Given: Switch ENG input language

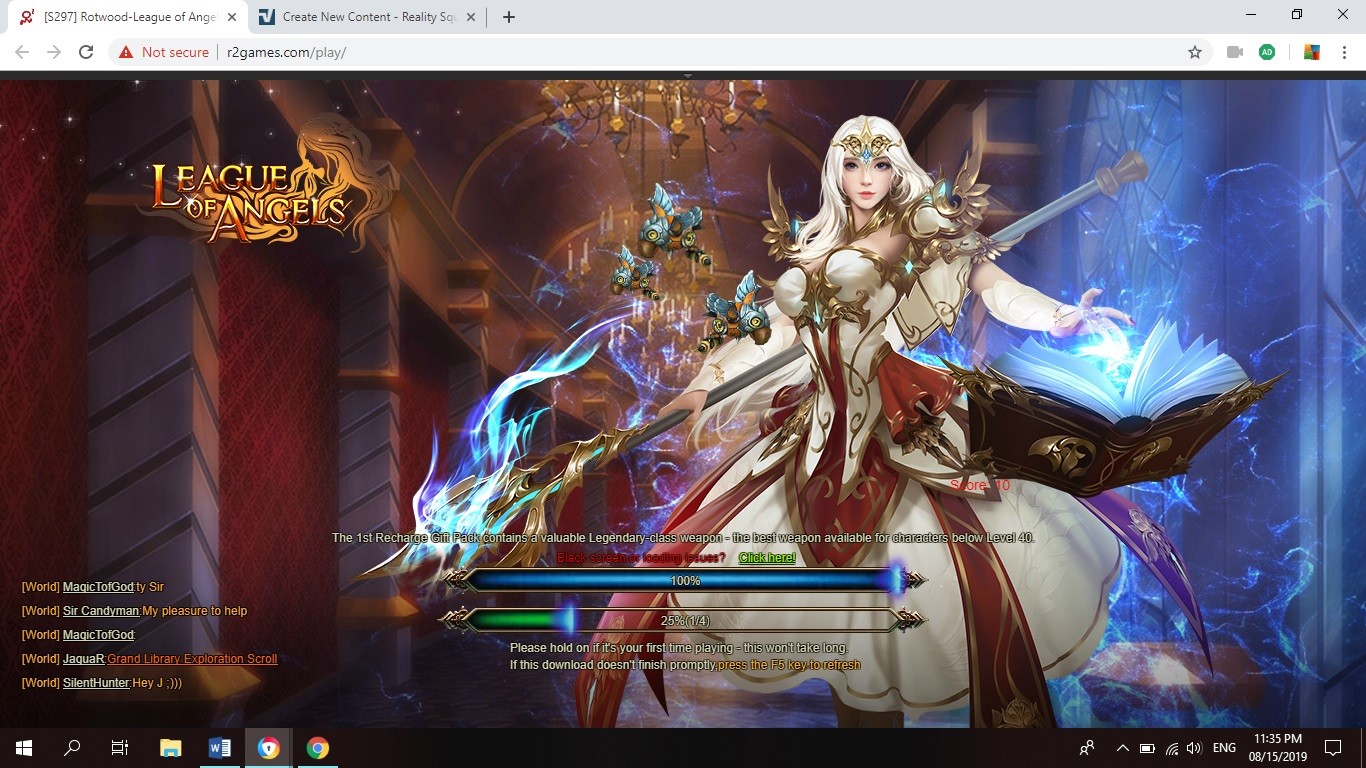Looking at the screenshot, I should pyautogui.click(x=1224, y=748).
